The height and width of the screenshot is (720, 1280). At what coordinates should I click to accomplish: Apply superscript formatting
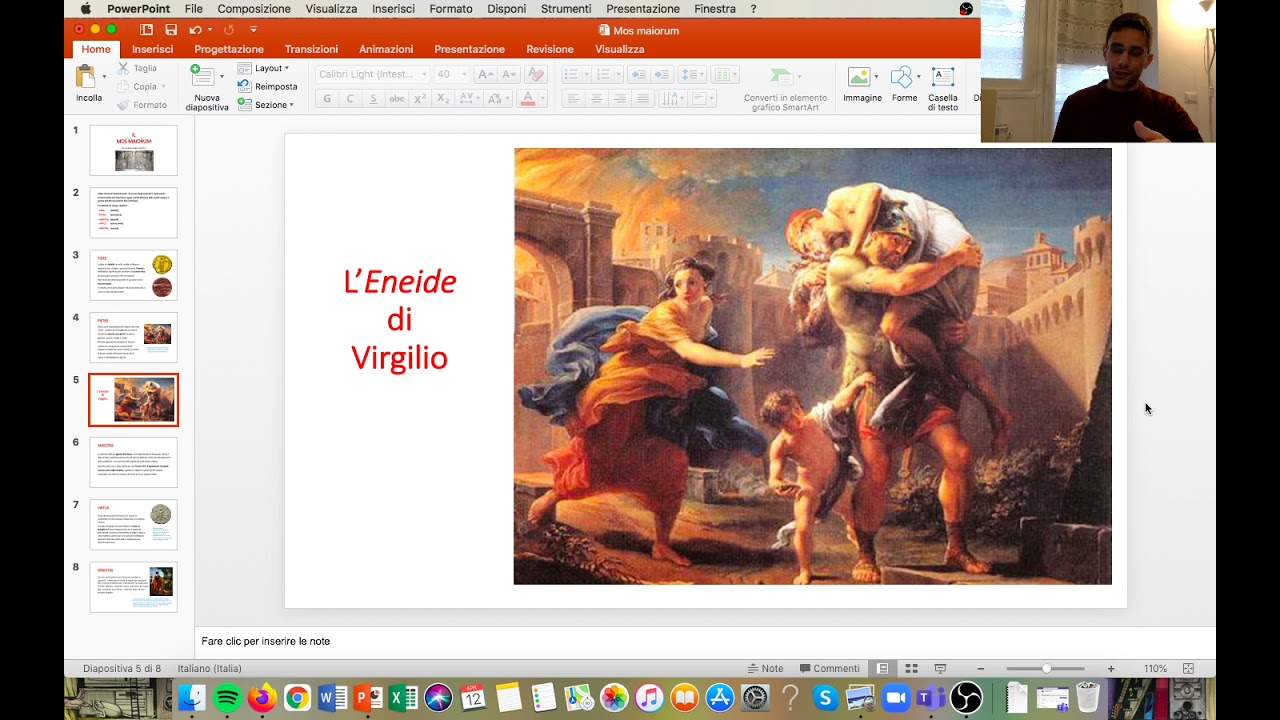[x=420, y=98]
